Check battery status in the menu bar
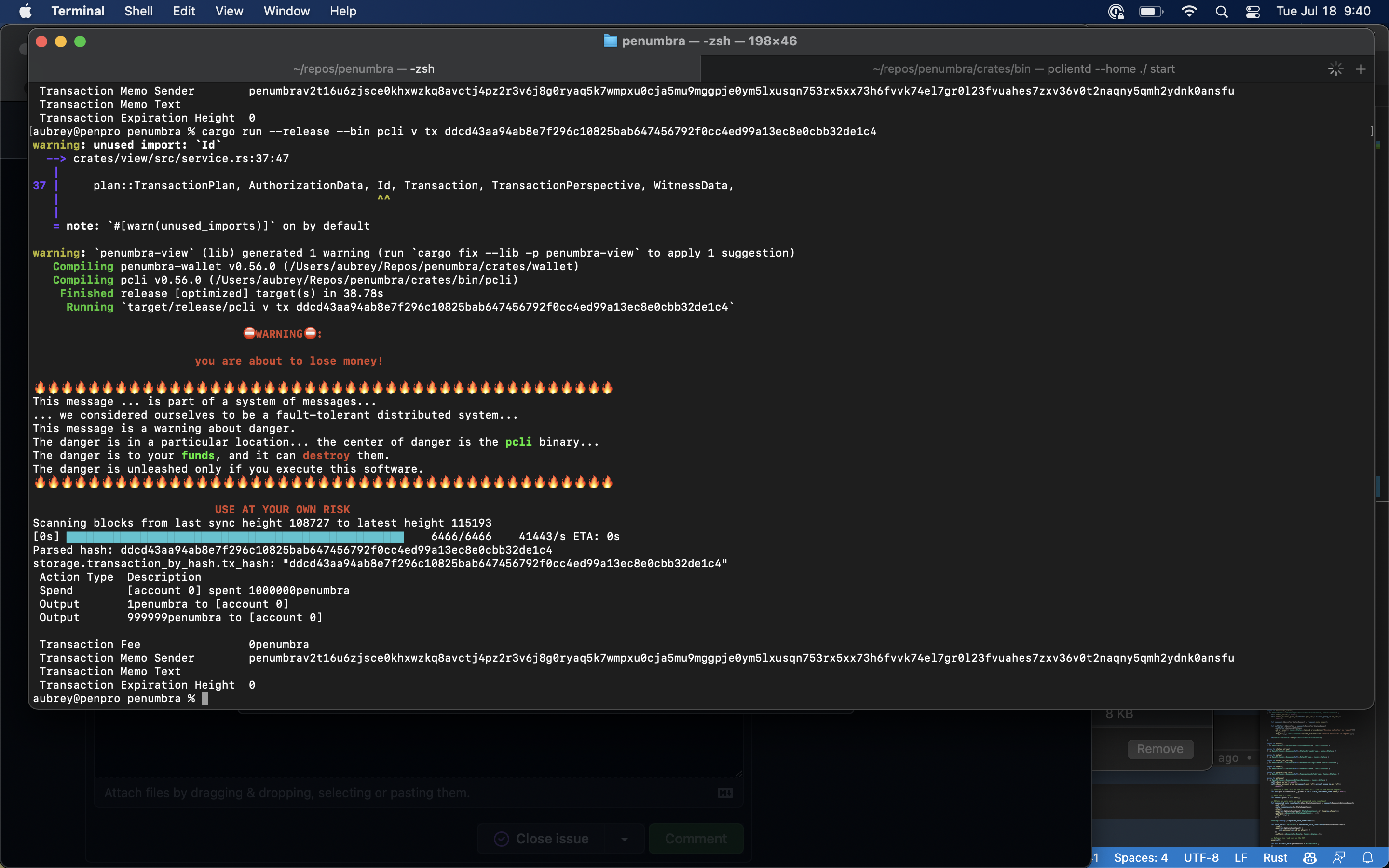Screen dimensions: 1389x868 1150,12
